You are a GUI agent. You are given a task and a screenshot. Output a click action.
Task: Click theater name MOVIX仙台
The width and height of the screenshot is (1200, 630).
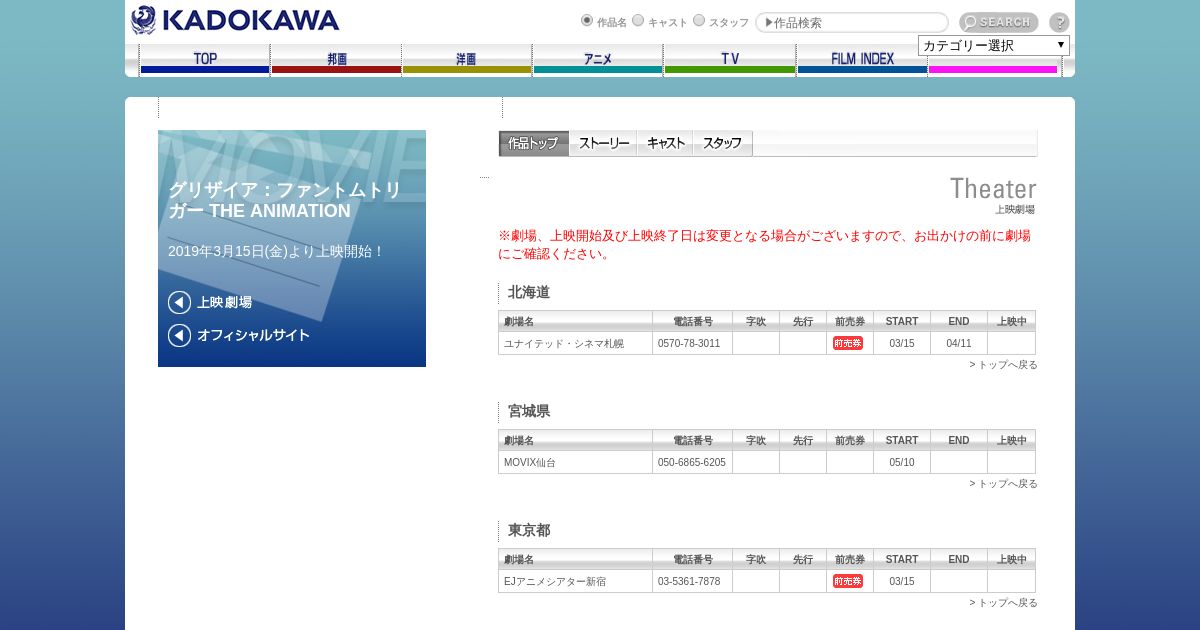530,462
